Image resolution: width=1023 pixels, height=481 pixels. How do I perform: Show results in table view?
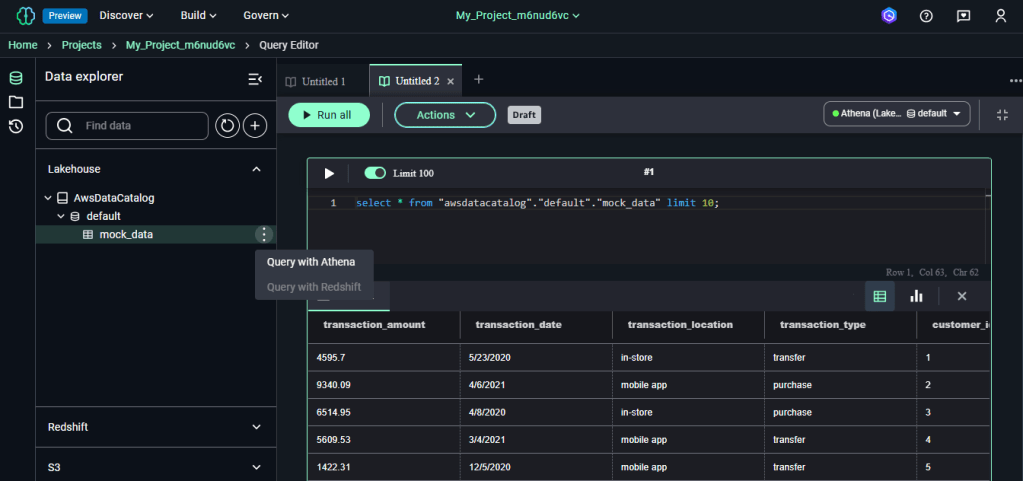(880, 296)
